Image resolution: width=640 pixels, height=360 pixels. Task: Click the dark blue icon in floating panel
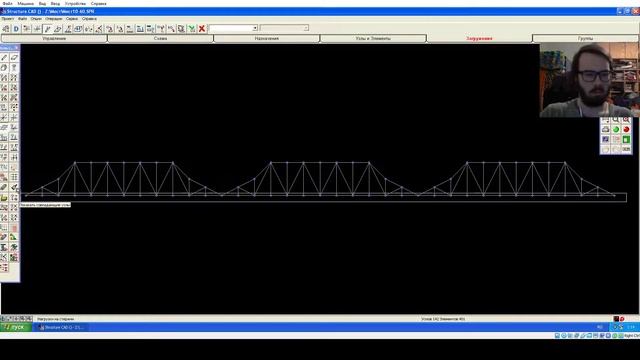tap(605, 140)
